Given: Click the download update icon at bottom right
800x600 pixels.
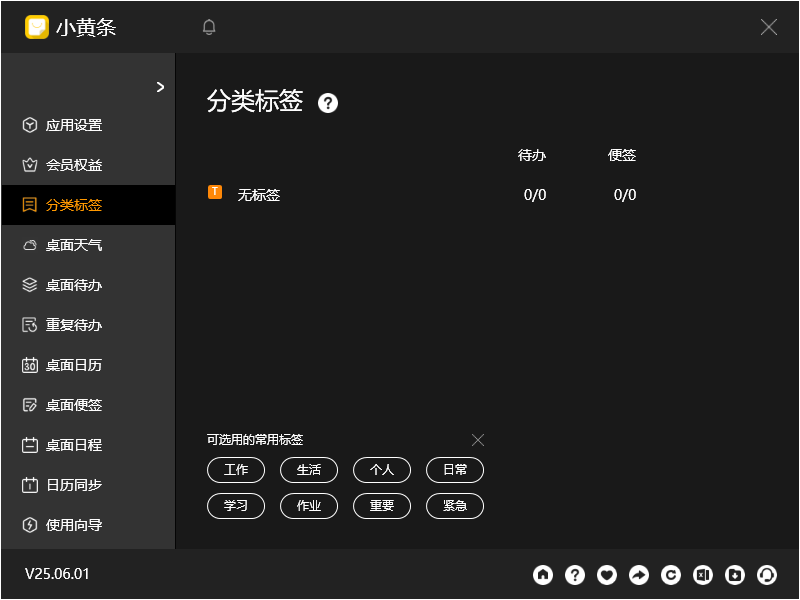Looking at the screenshot, I should pyautogui.click(x=735, y=575).
